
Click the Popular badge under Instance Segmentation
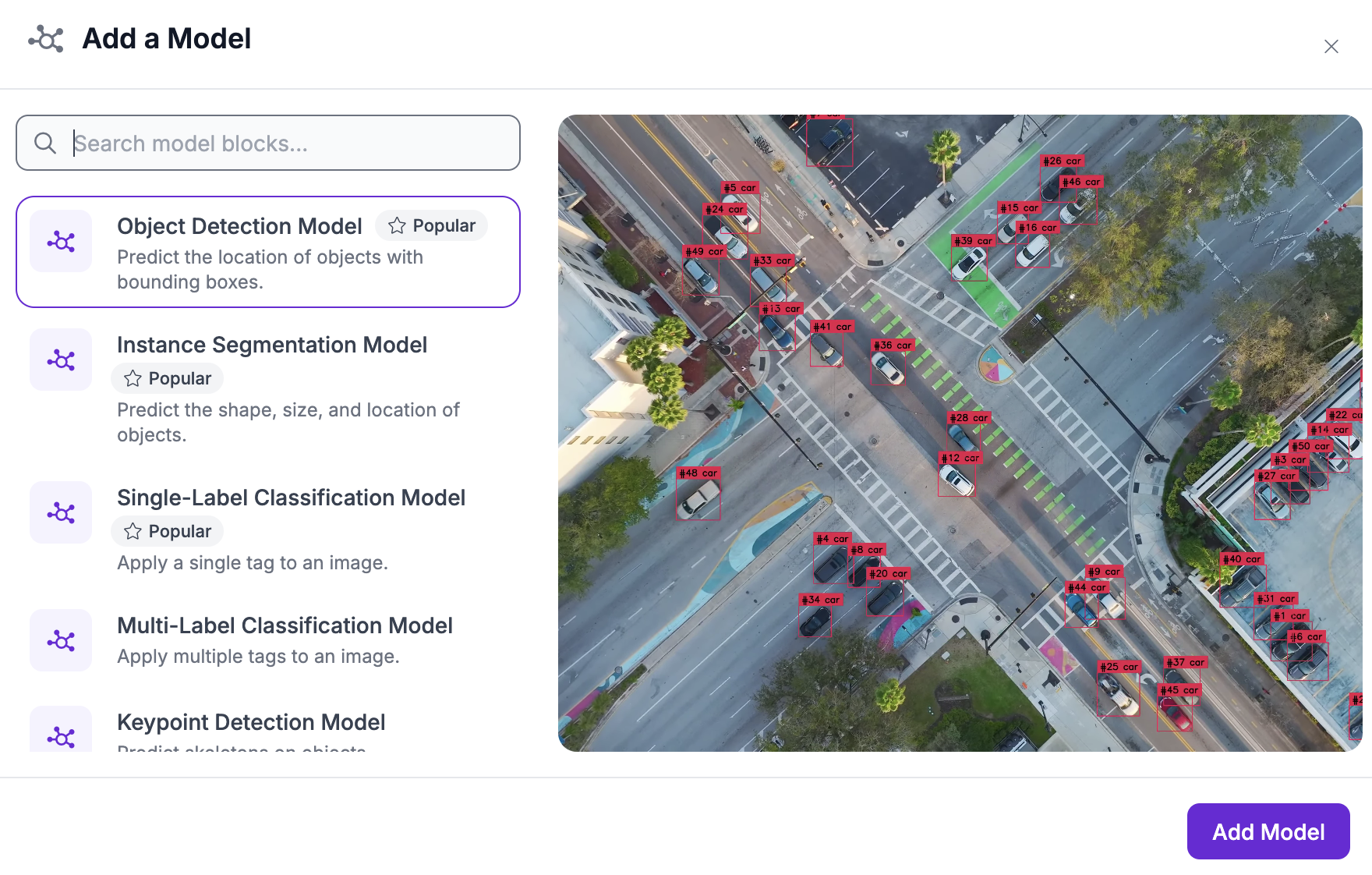[x=168, y=378]
